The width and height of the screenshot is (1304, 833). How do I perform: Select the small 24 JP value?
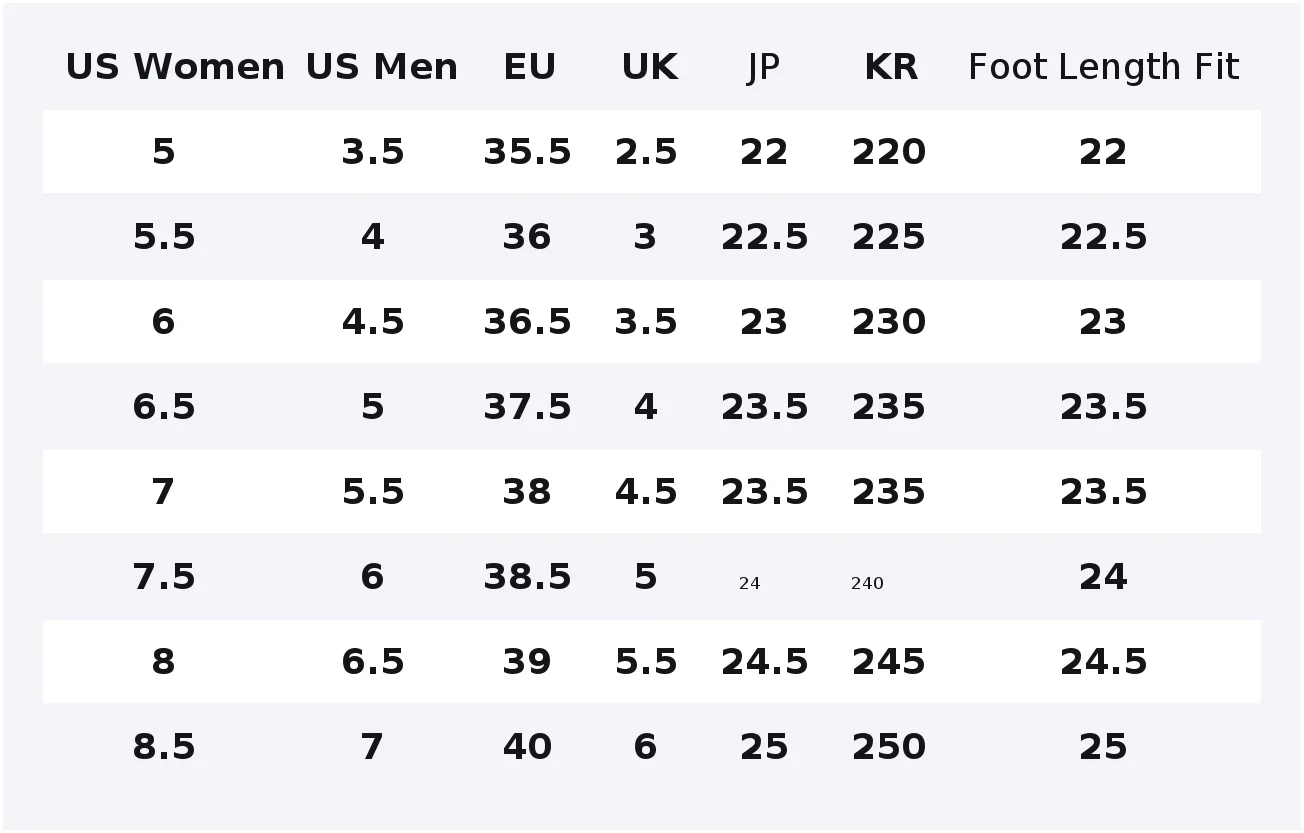click(x=750, y=583)
